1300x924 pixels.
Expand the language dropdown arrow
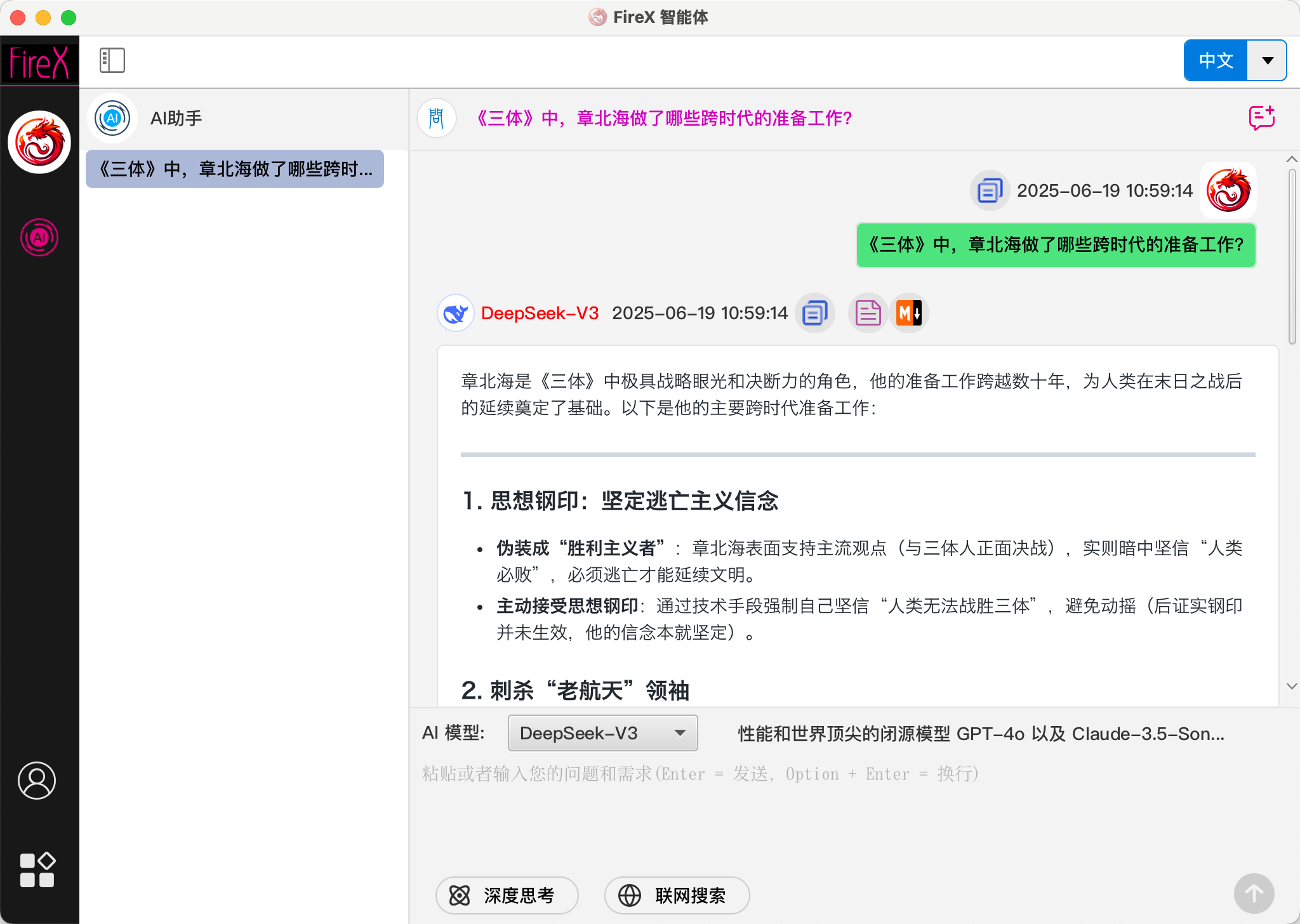1267,60
